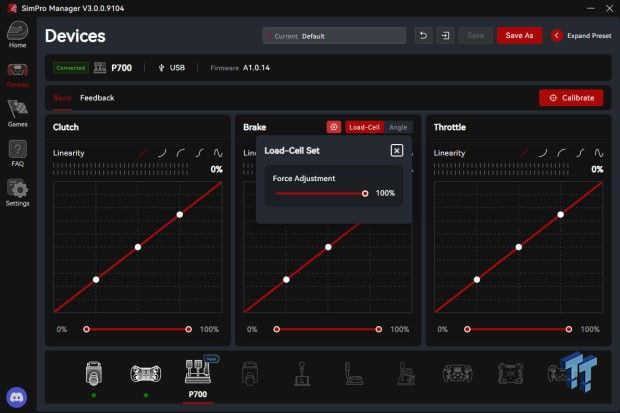Click Throttle range minimum slider handle
The height and width of the screenshot is (413, 620).
467,329
